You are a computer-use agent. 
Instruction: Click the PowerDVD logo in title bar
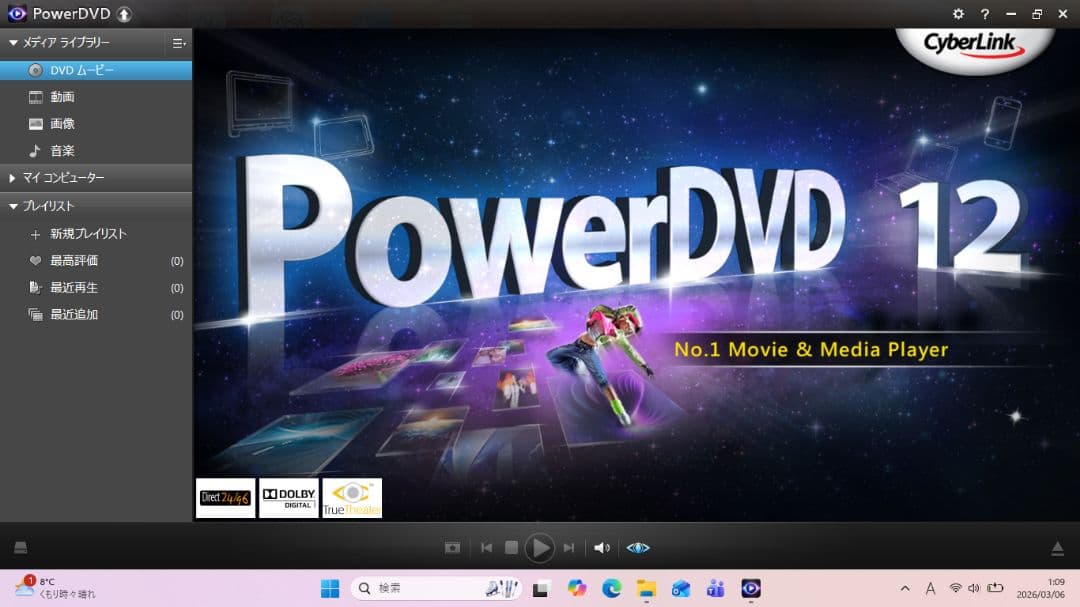[17, 13]
